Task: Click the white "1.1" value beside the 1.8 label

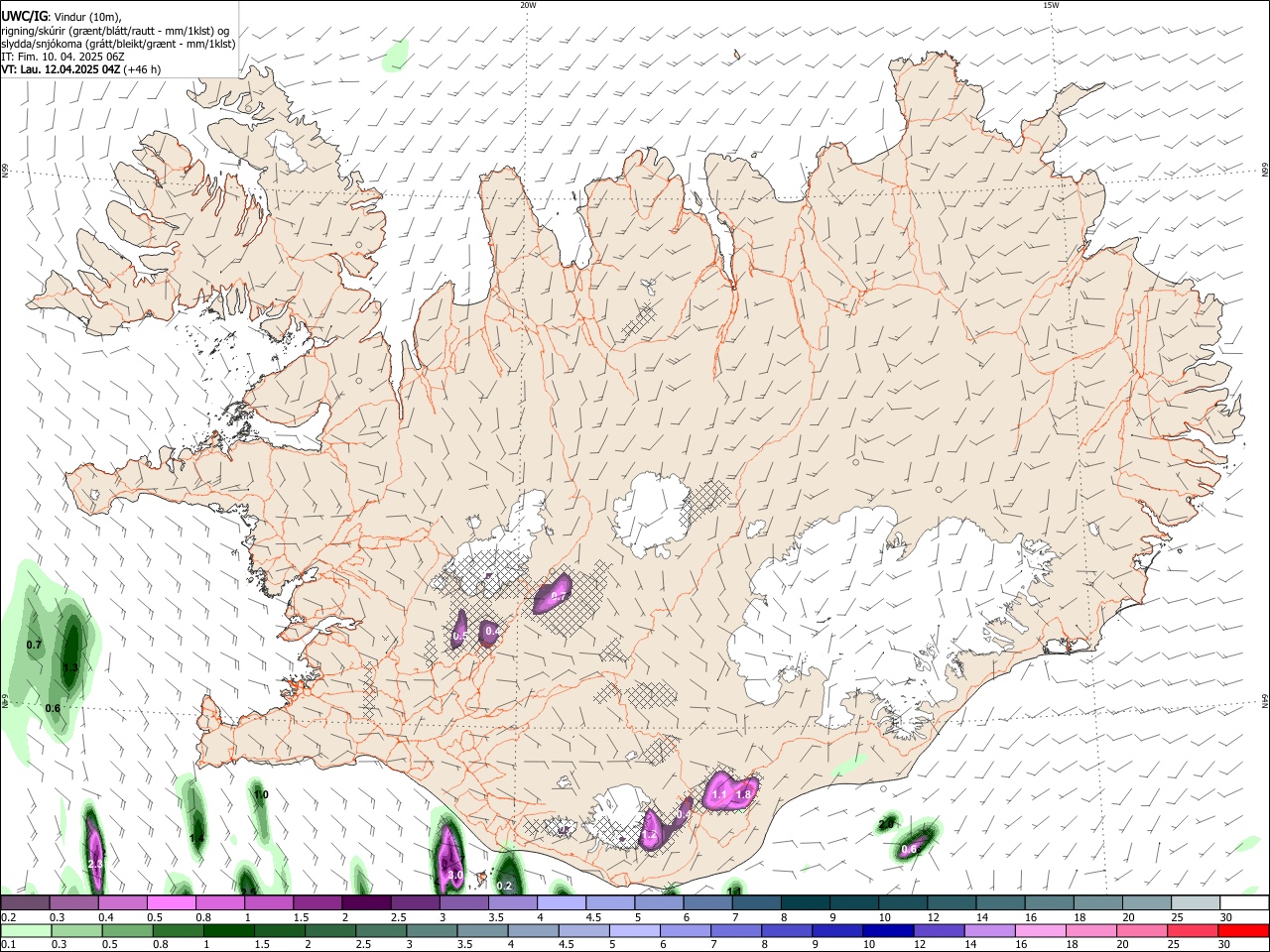Action: (719, 794)
